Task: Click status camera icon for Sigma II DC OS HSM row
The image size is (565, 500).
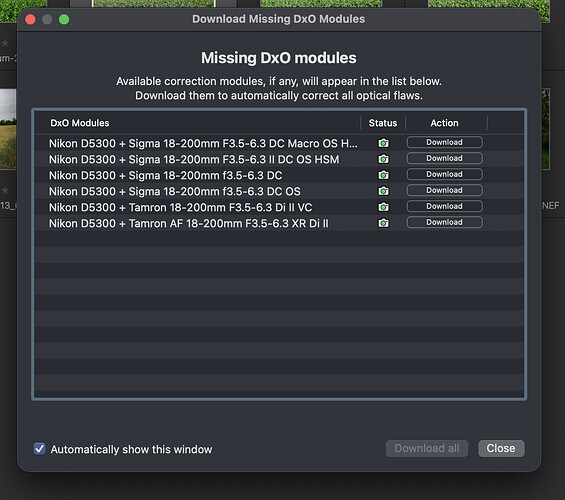Action: 383,159
